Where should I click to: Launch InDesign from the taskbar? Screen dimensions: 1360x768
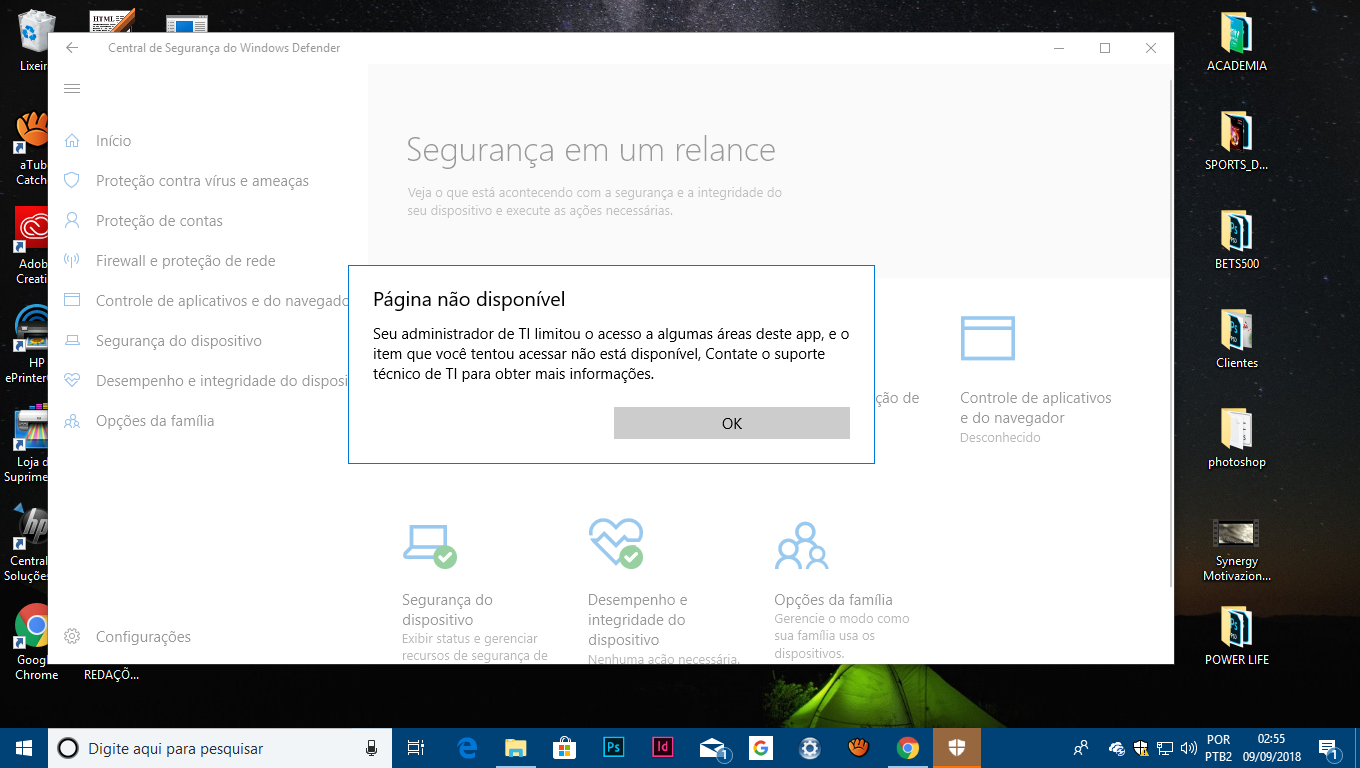pos(662,748)
